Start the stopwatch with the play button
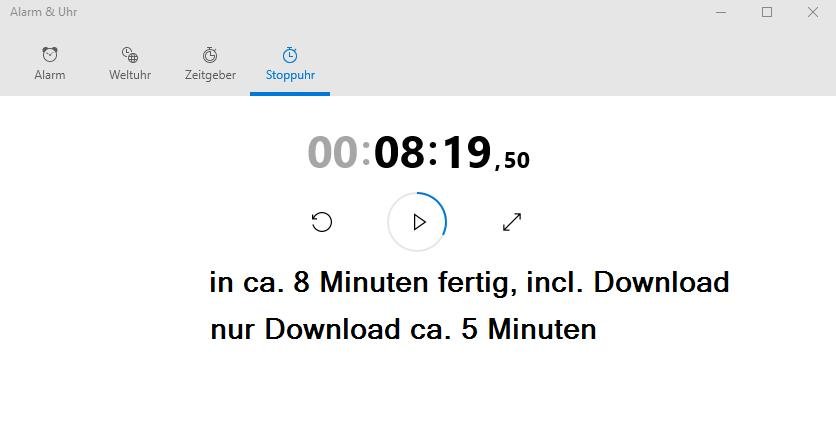 (417, 222)
